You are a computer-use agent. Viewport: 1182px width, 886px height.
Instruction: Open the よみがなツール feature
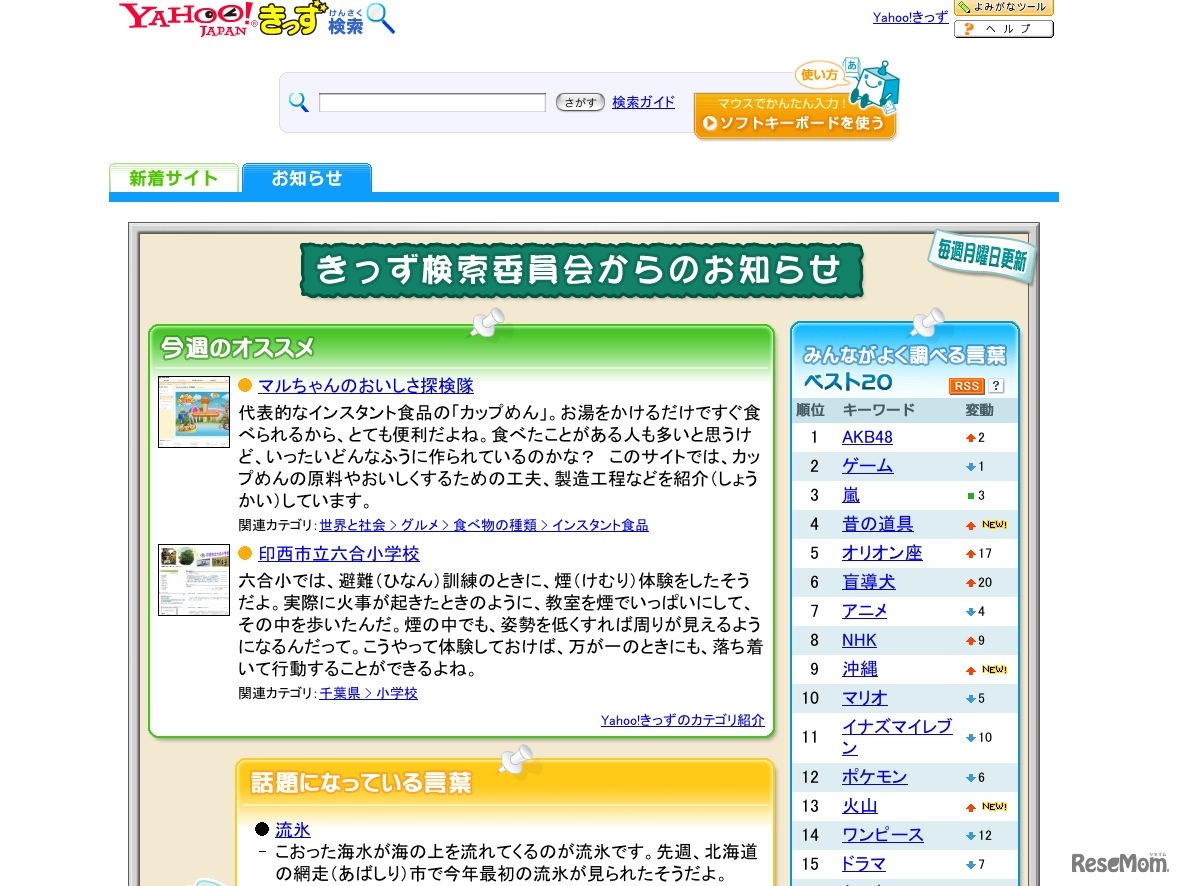pyautogui.click(x=1001, y=8)
